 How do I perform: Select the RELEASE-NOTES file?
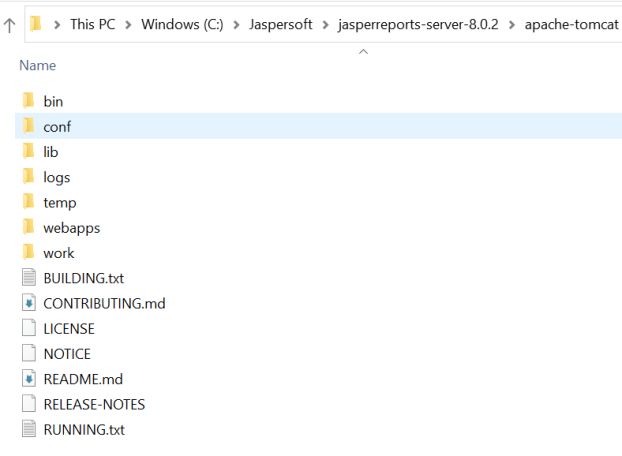[94, 404]
